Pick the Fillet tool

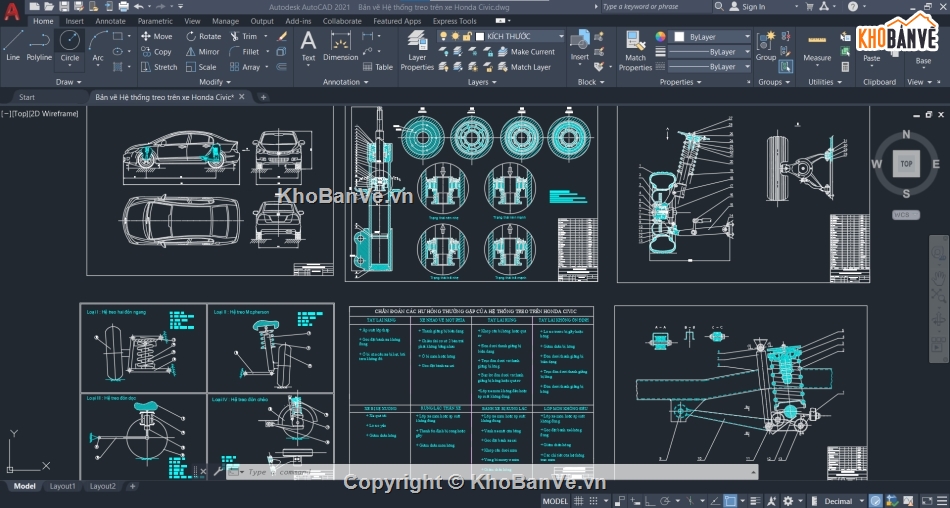[x=245, y=52]
